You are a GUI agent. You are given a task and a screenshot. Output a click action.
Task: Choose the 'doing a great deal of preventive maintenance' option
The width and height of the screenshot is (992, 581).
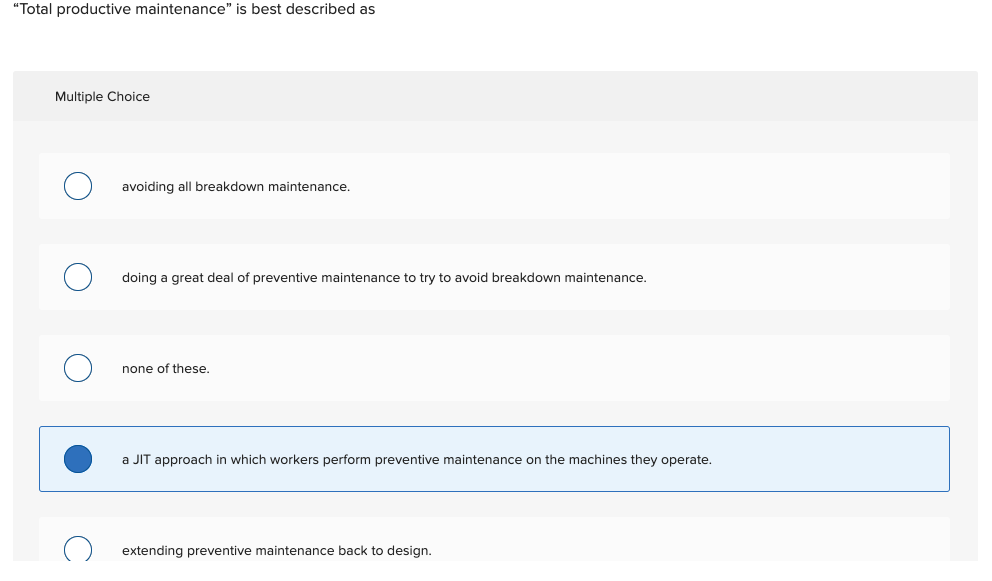coord(78,277)
